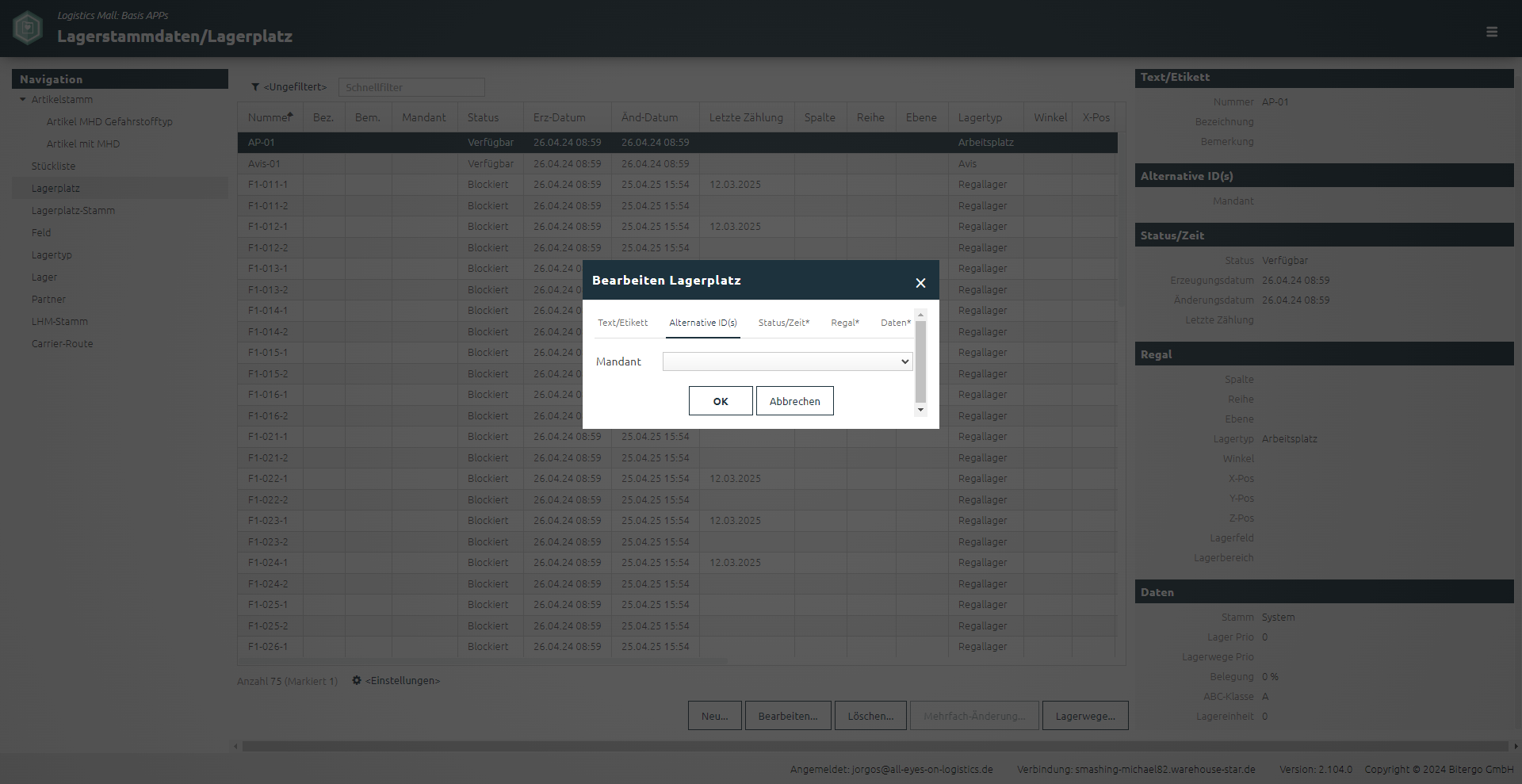Click the Daten panel header
This screenshot has width=1522, height=784.
tap(1324, 592)
